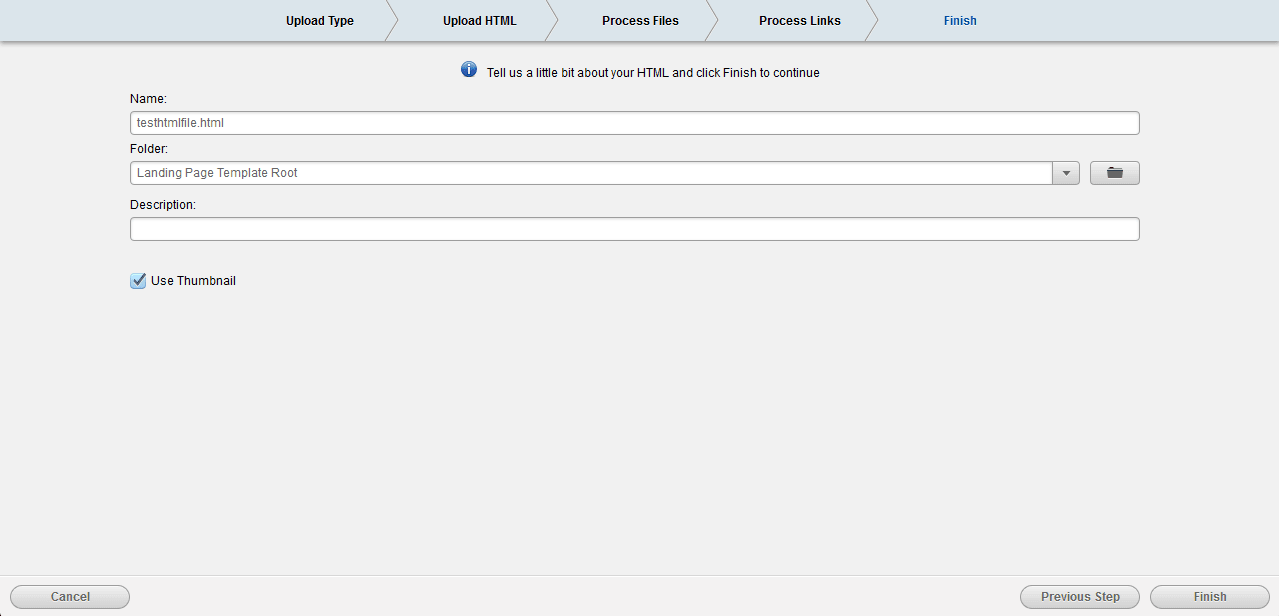Uncheck the Use Thumbnail checkbox

click(137, 280)
